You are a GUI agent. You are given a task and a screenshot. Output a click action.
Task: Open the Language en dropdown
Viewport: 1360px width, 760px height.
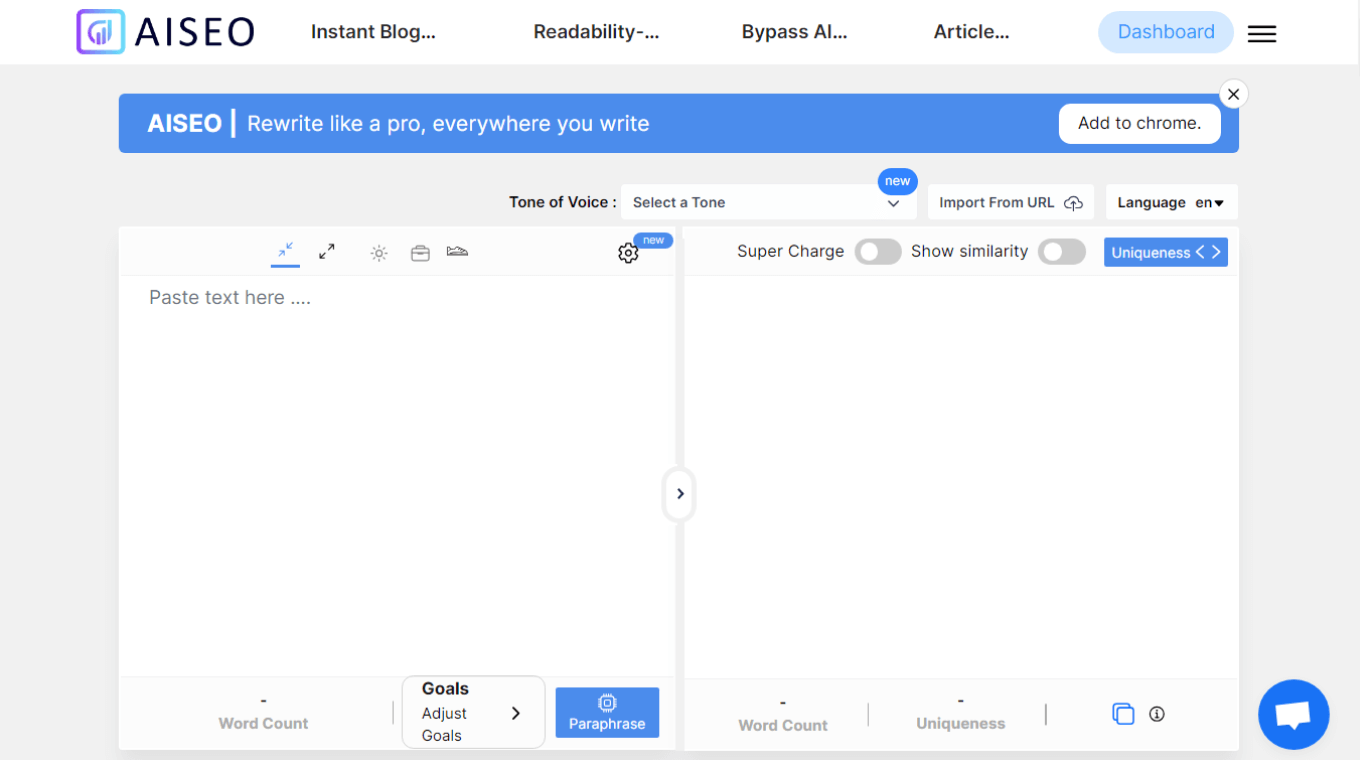pyautogui.click(x=1171, y=202)
